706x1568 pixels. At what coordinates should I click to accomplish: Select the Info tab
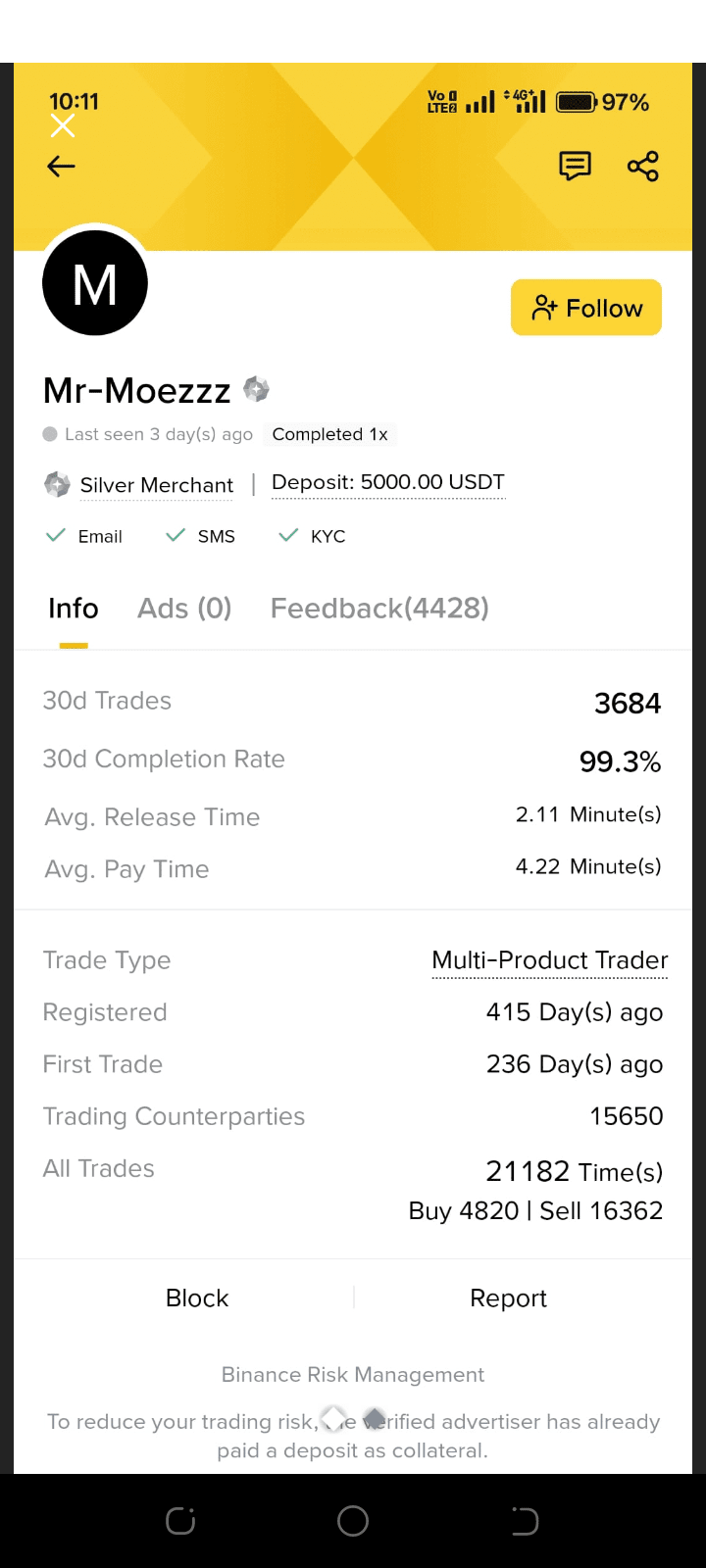[x=74, y=609]
